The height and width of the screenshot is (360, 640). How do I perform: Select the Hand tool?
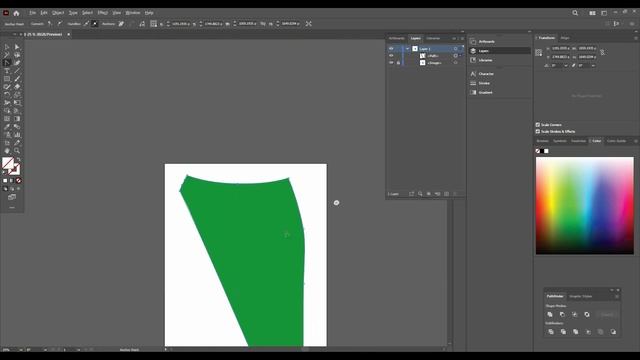click(7, 151)
